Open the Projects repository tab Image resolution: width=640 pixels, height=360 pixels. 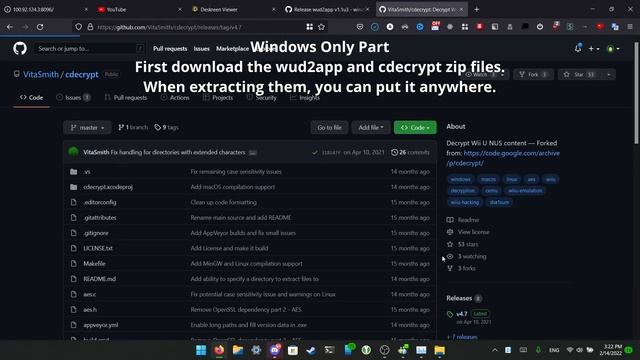(218, 98)
